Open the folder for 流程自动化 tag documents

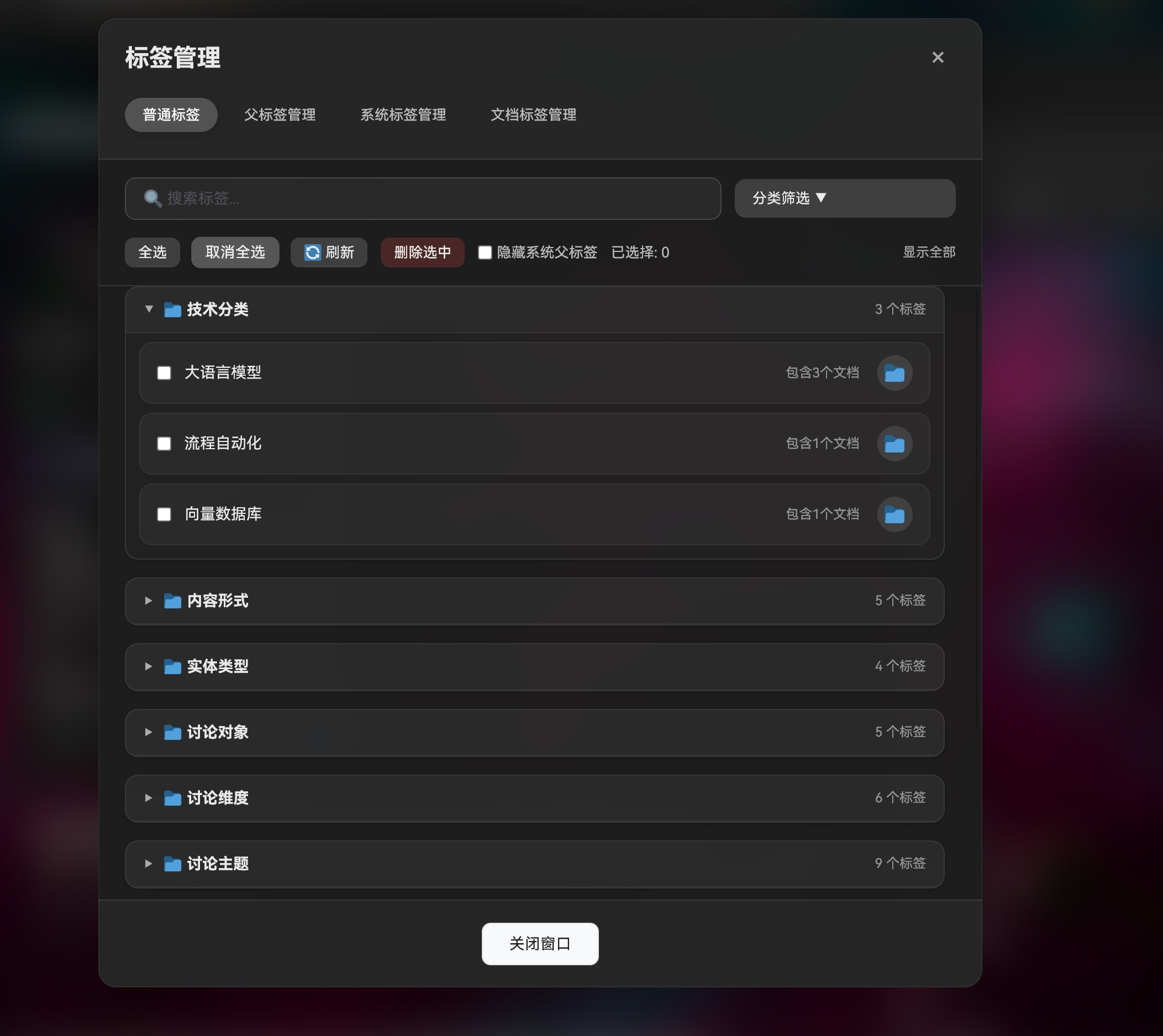(x=894, y=444)
